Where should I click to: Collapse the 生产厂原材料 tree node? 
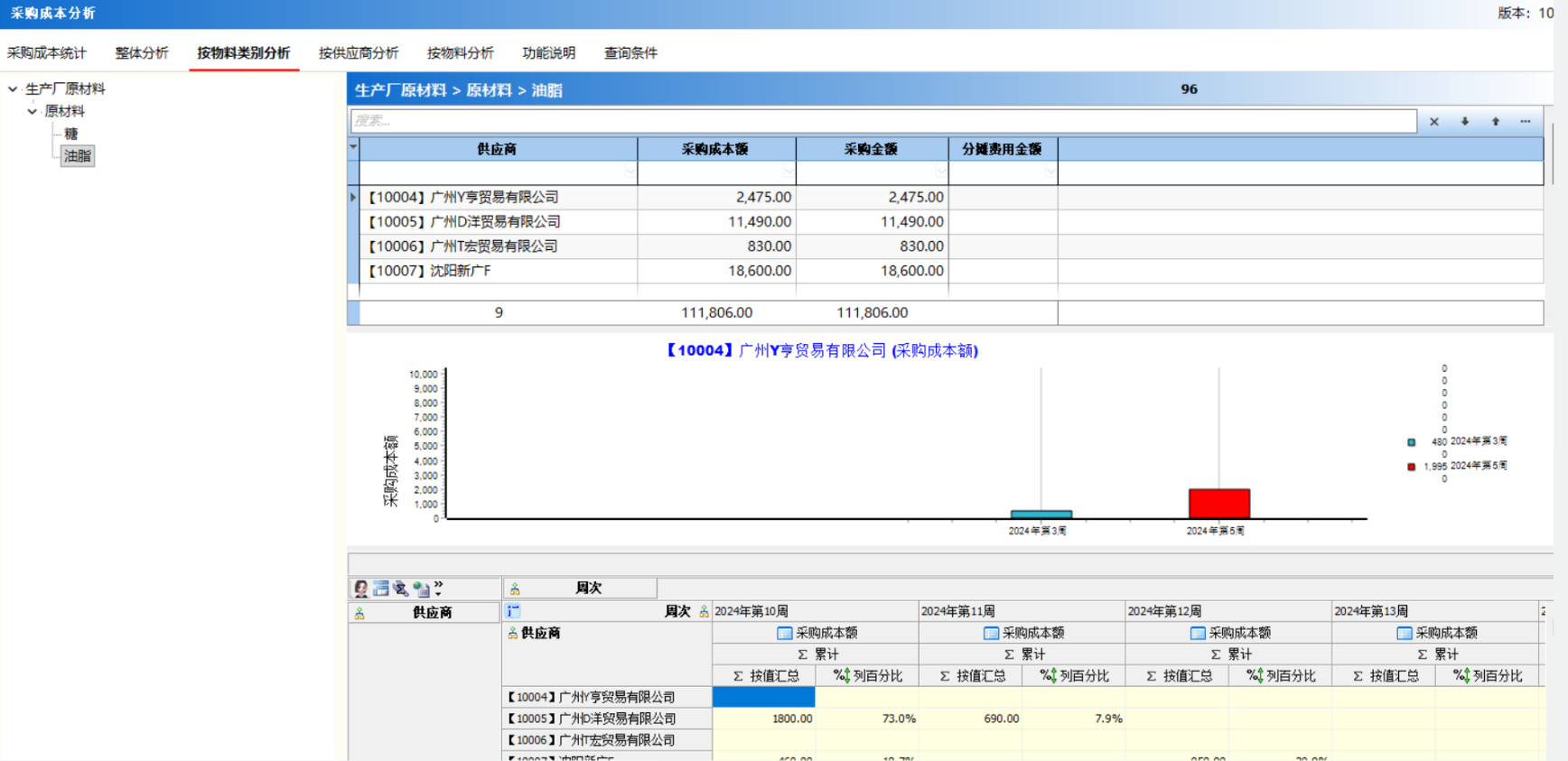pyautogui.click(x=13, y=89)
